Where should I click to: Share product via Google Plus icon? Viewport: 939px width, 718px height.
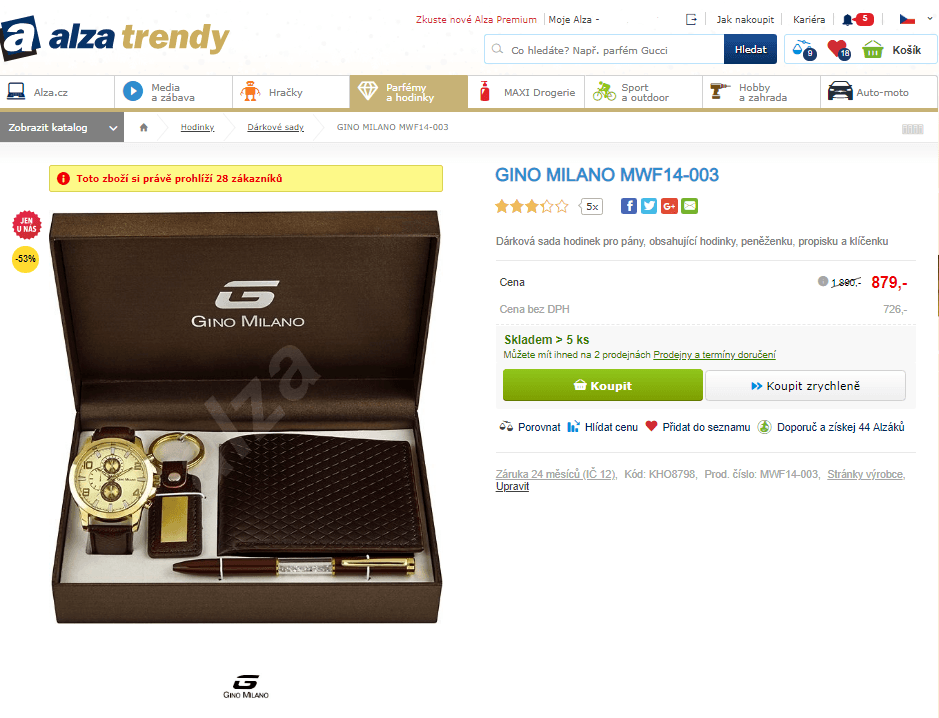click(669, 206)
